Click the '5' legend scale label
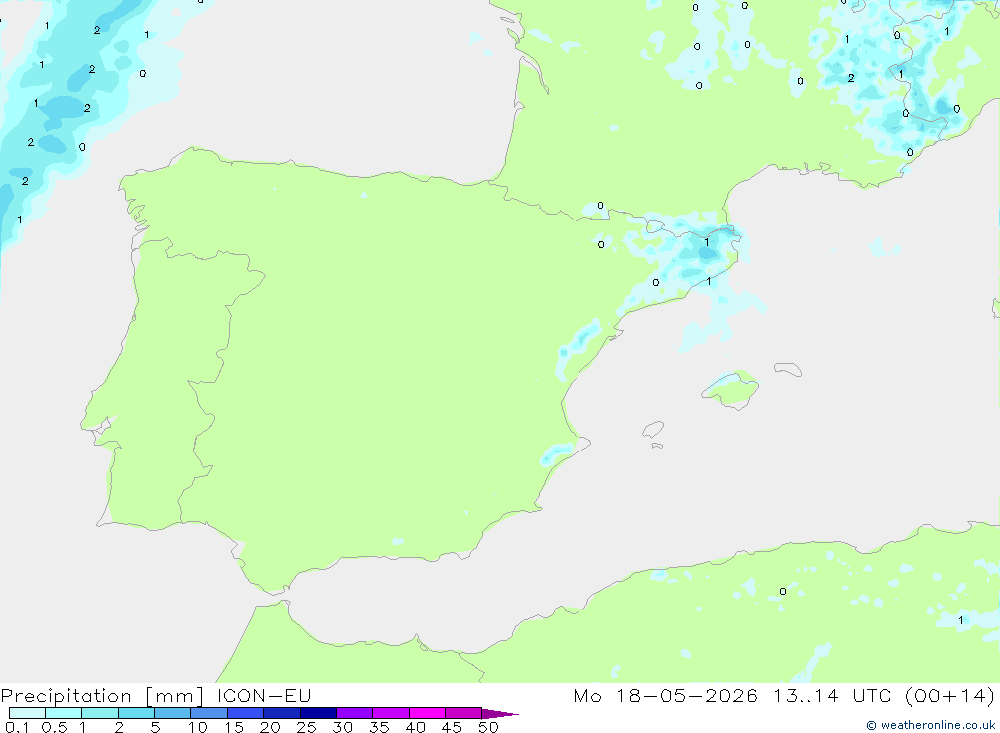The height and width of the screenshot is (733, 1000). pyautogui.click(x=155, y=727)
